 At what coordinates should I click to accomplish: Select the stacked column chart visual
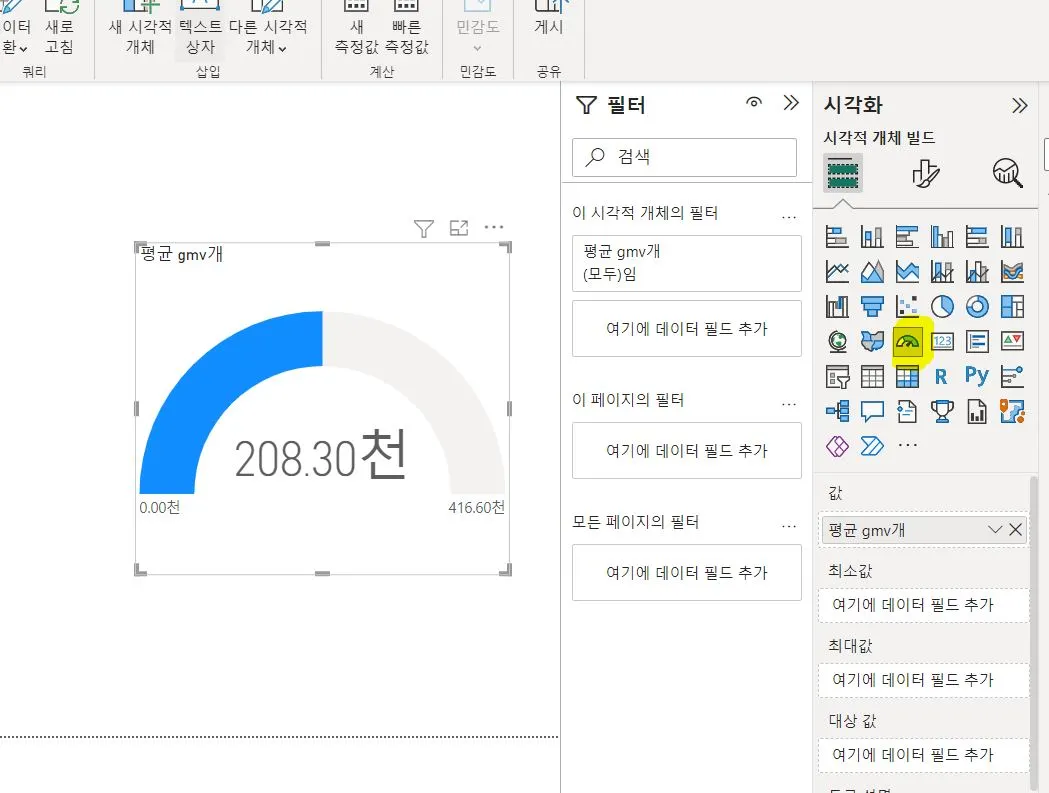point(872,237)
